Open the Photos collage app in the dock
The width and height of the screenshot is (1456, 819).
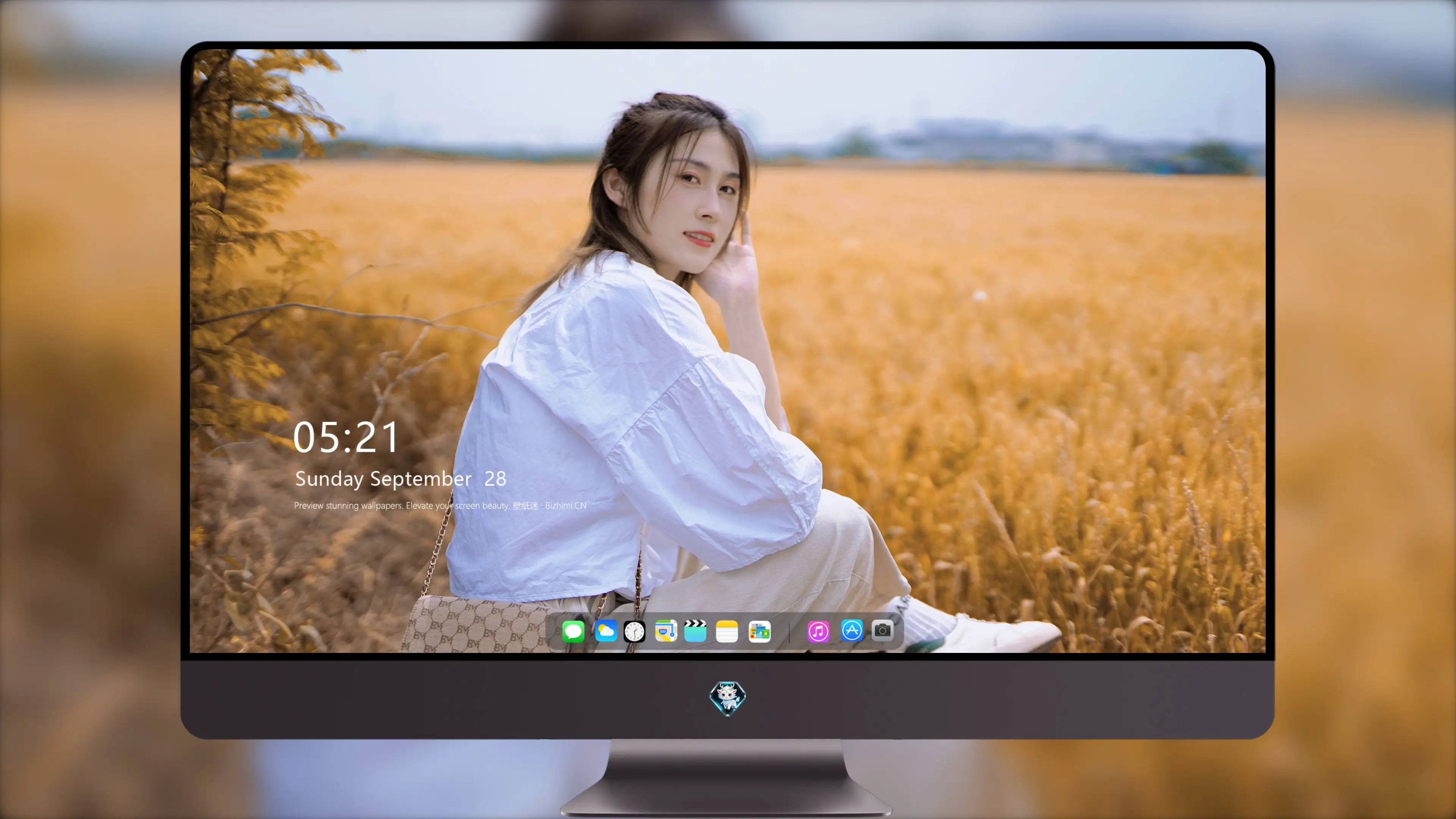759,631
